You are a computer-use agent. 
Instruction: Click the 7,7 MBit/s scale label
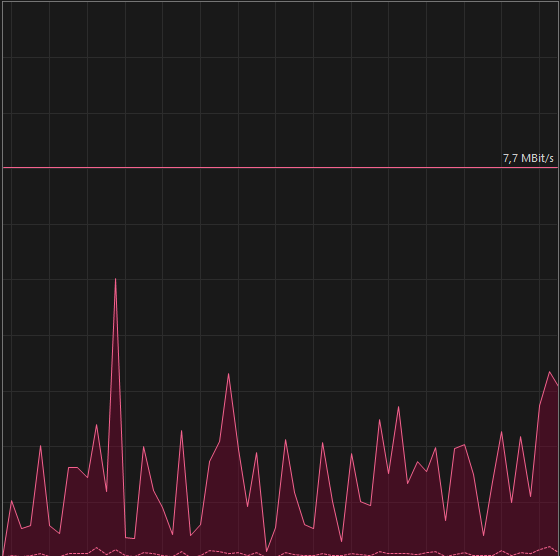tap(528, 158)
